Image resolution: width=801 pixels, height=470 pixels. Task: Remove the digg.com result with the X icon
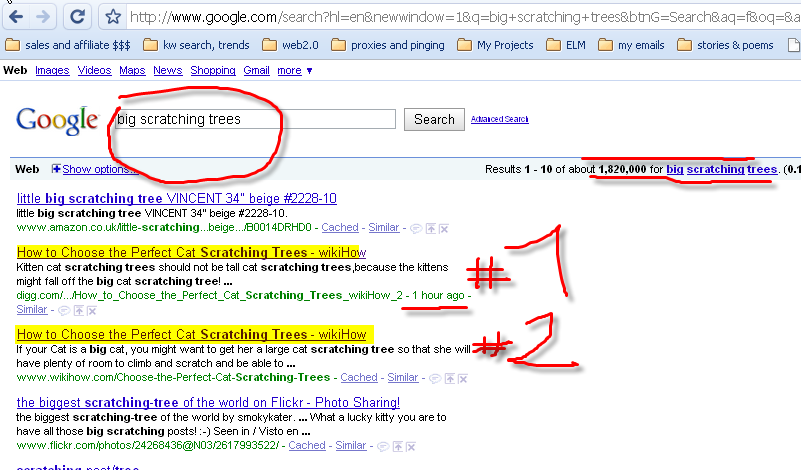pyautogui.click(x=91, y=310)
